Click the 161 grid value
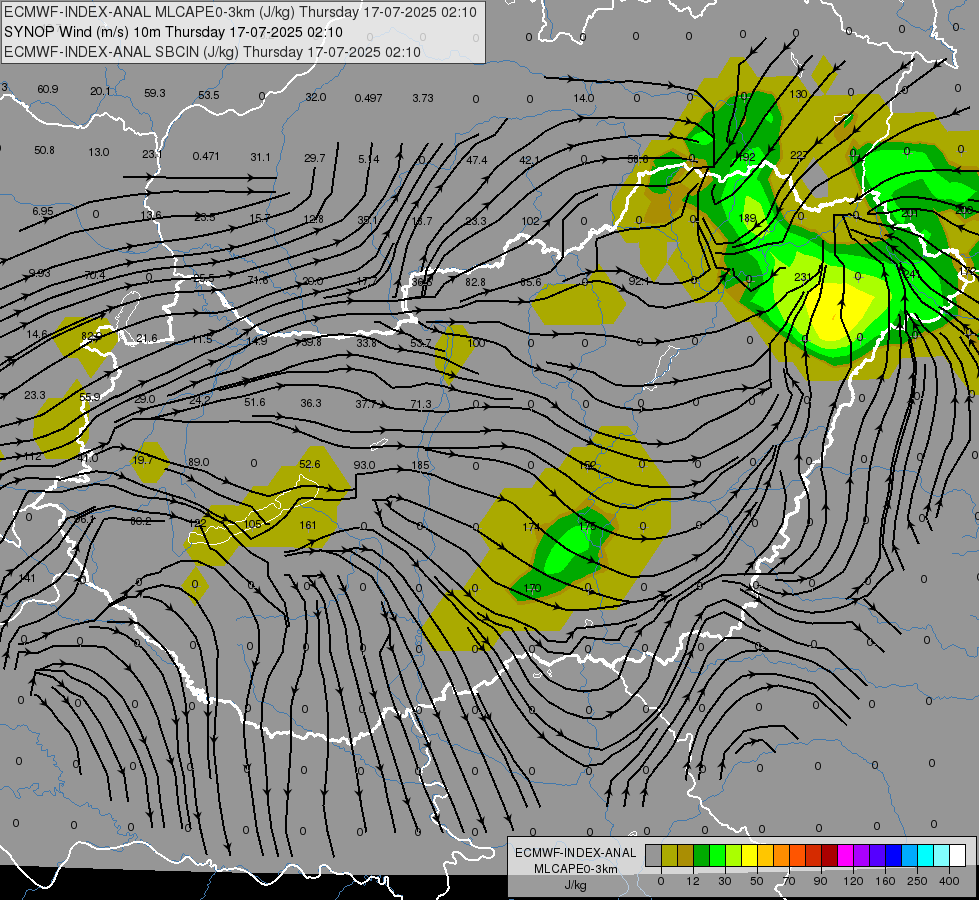This screenshot has width=979, height=900. (x=308, y=525)
